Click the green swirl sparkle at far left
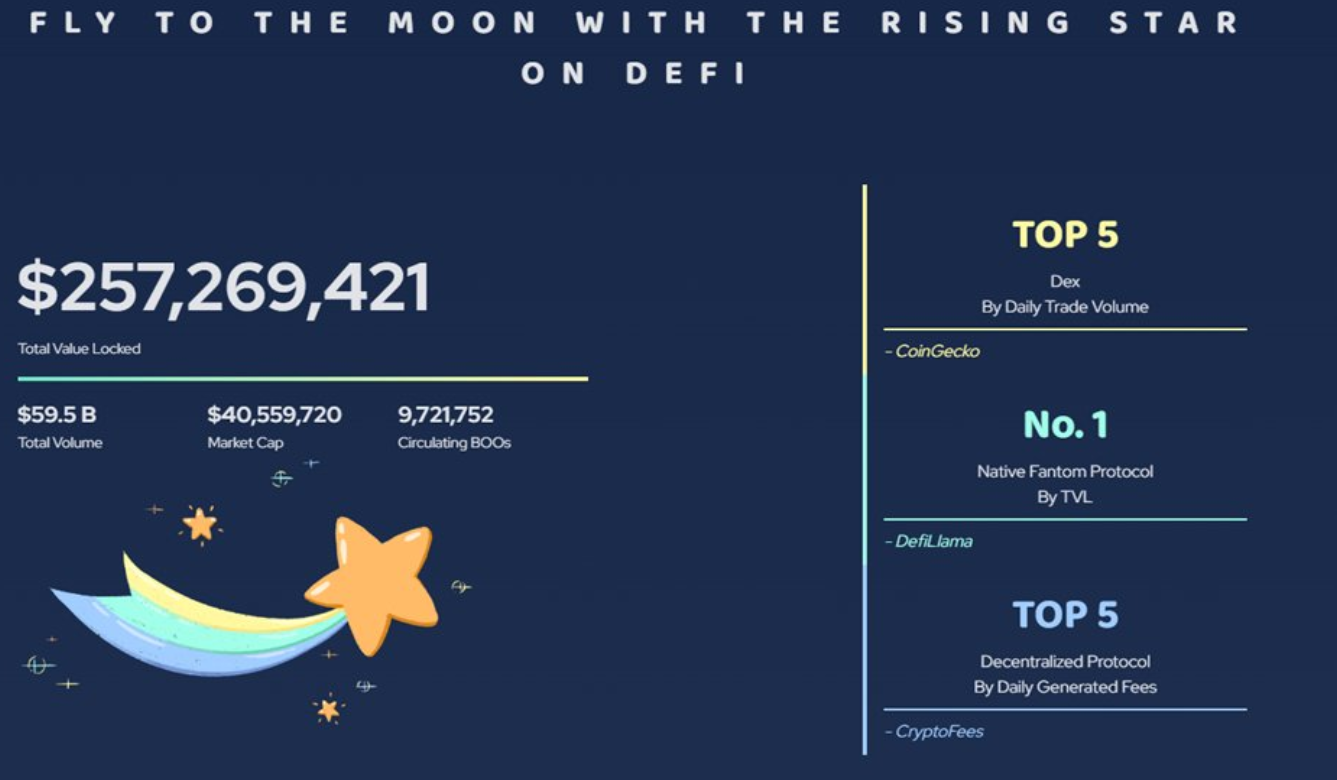Image resolution: width=1337 pixels, height=780 pixels. 38,665
